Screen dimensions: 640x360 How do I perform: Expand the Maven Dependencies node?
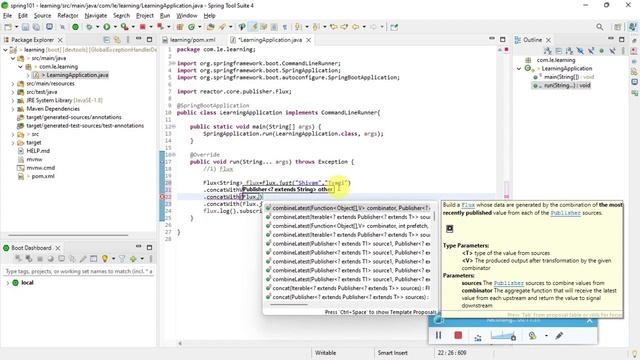point(13,109)
